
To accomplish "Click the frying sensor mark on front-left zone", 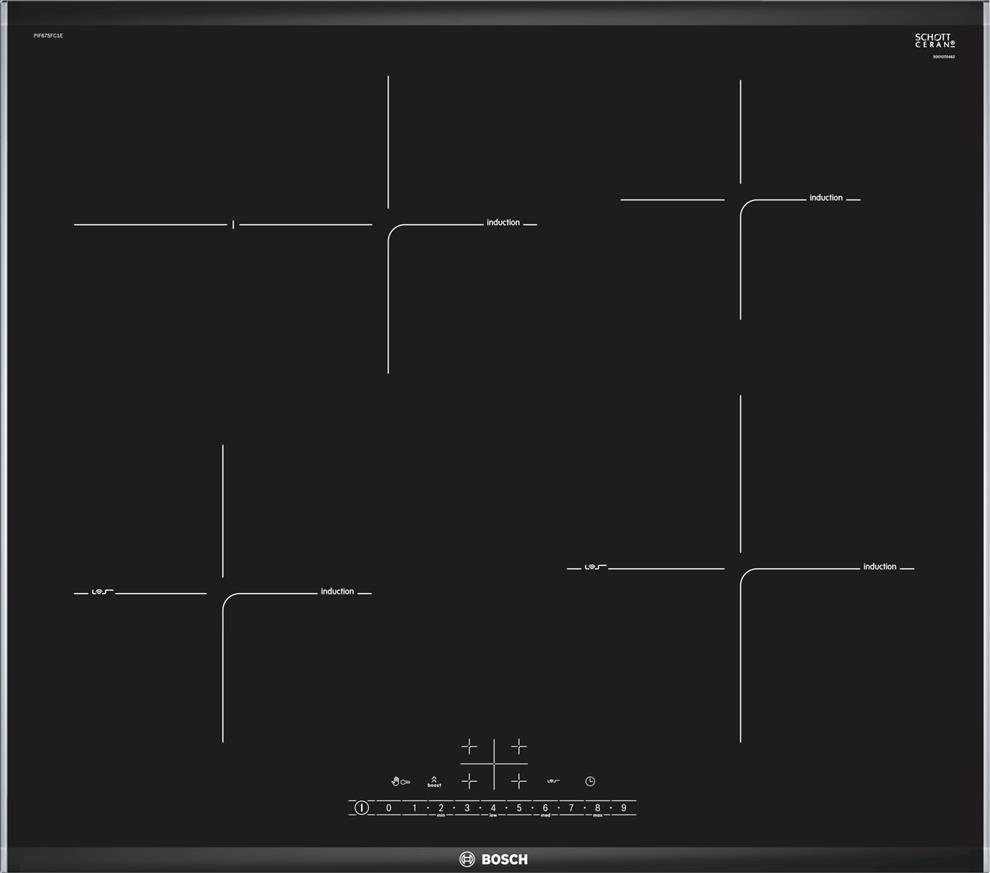I will point(102,591).
